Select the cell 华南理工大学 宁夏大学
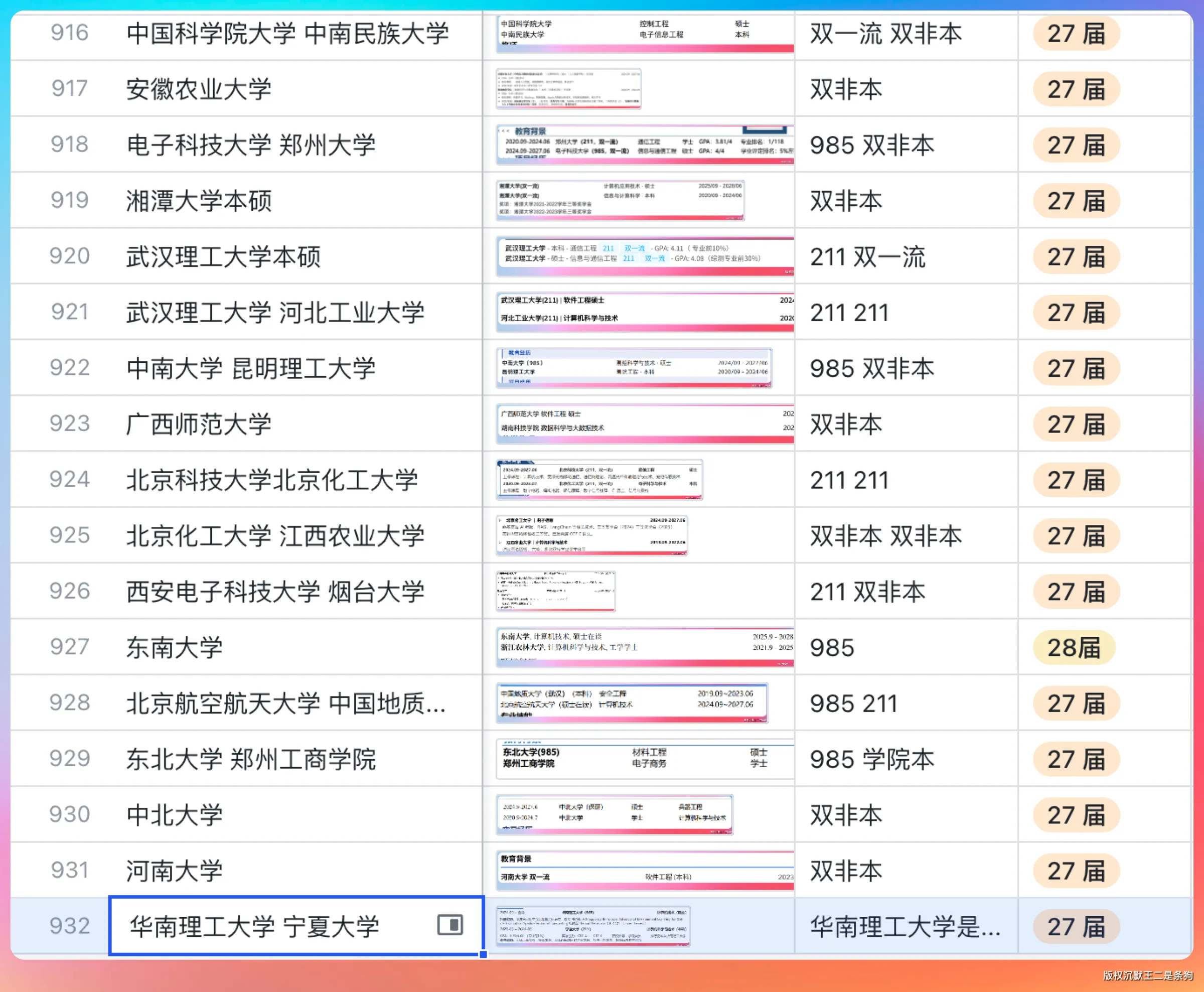 coord(296,925)
